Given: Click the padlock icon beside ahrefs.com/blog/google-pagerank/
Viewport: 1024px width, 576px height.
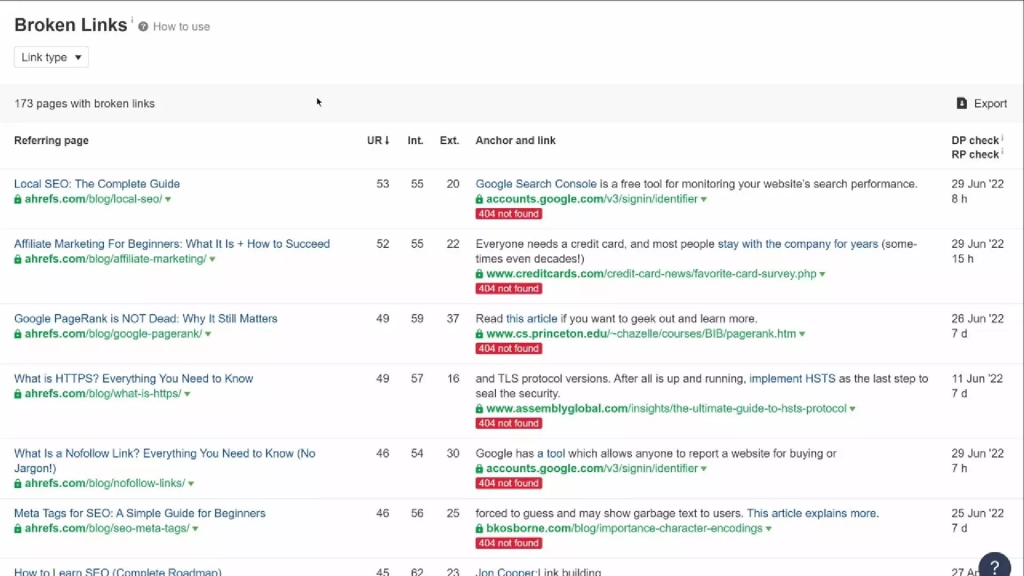Looking at the screenshot, I should (x=18, y=334).
